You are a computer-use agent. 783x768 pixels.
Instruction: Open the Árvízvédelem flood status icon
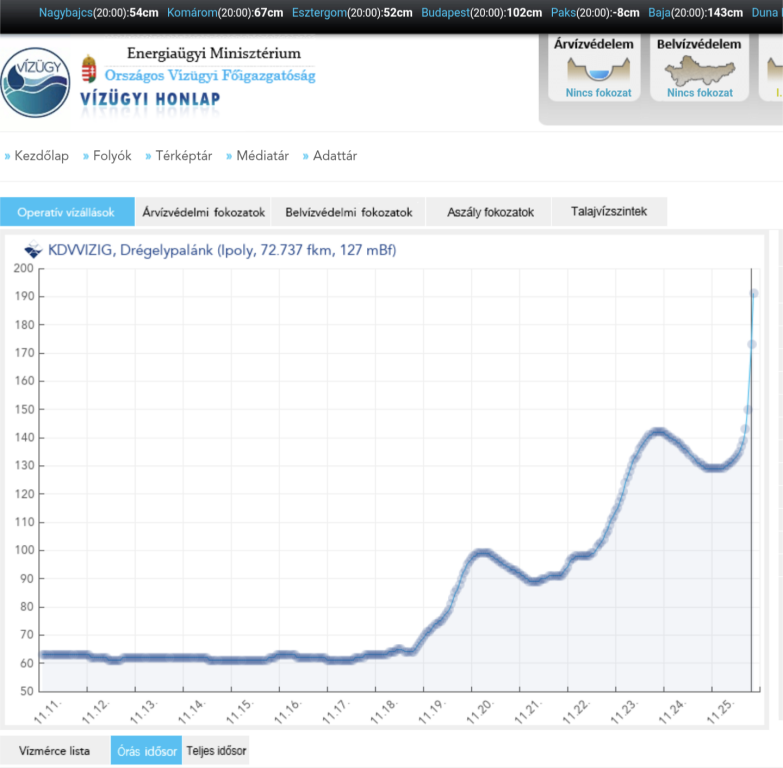tap(599, 69)
